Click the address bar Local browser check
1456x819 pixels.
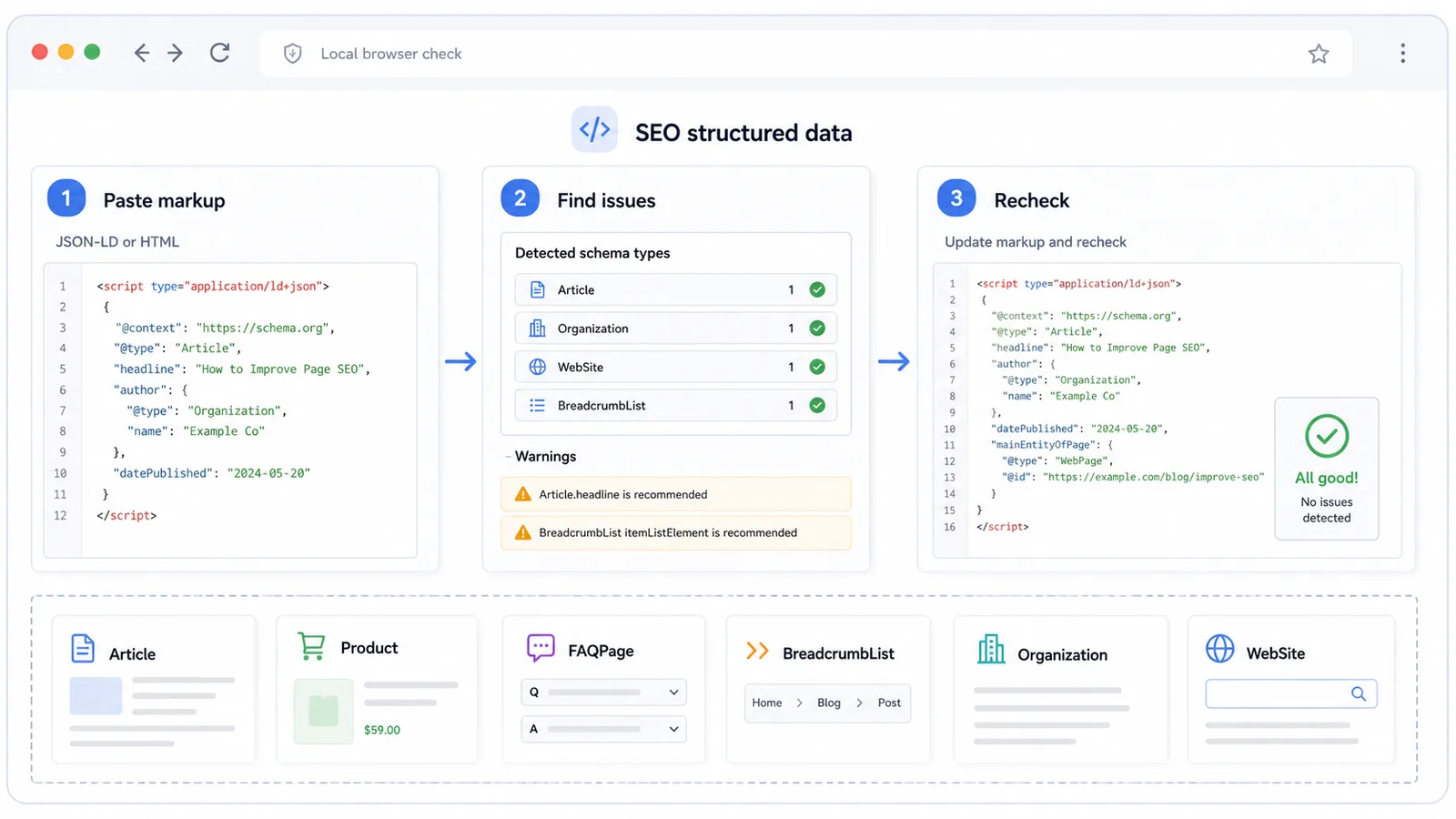click(x=805, y=54)
